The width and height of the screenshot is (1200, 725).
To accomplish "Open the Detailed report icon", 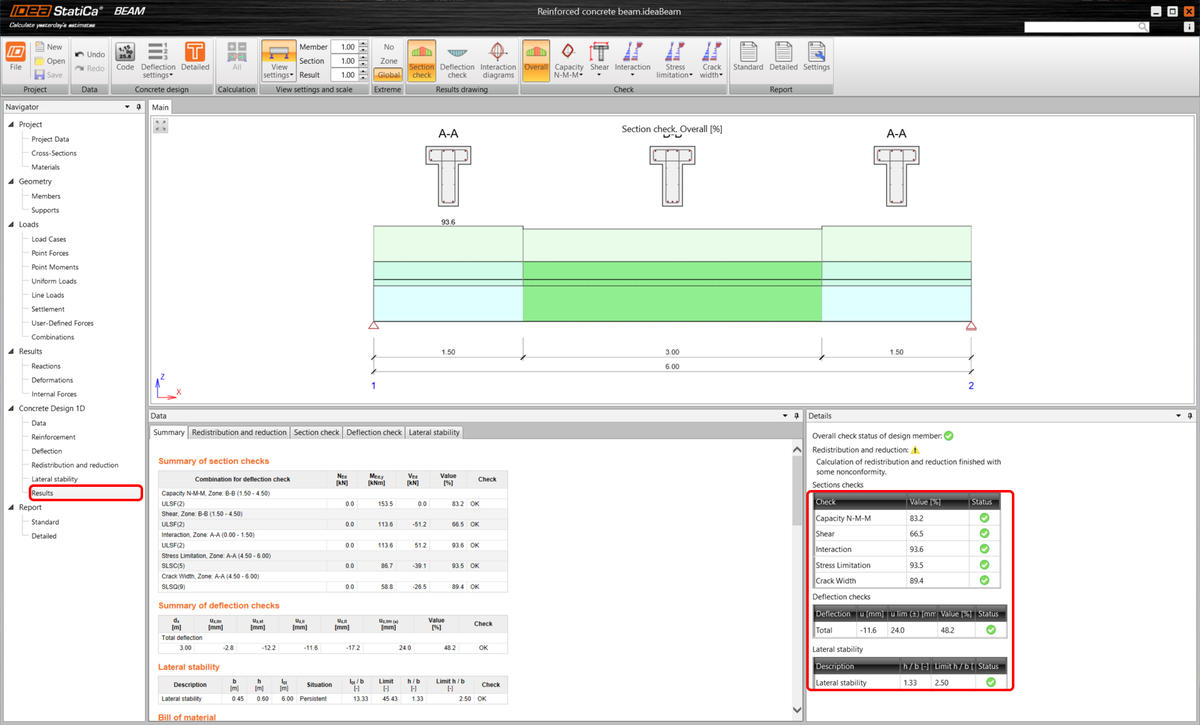I will point(784,58).
